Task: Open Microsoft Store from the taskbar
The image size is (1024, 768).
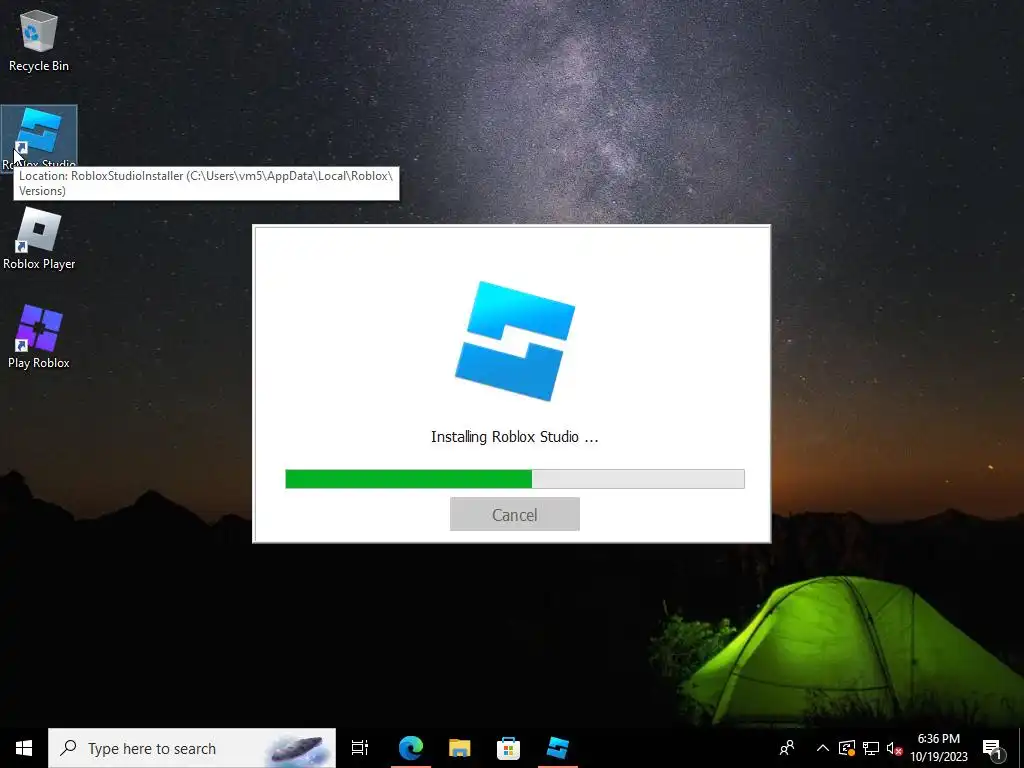Action: 508,748
